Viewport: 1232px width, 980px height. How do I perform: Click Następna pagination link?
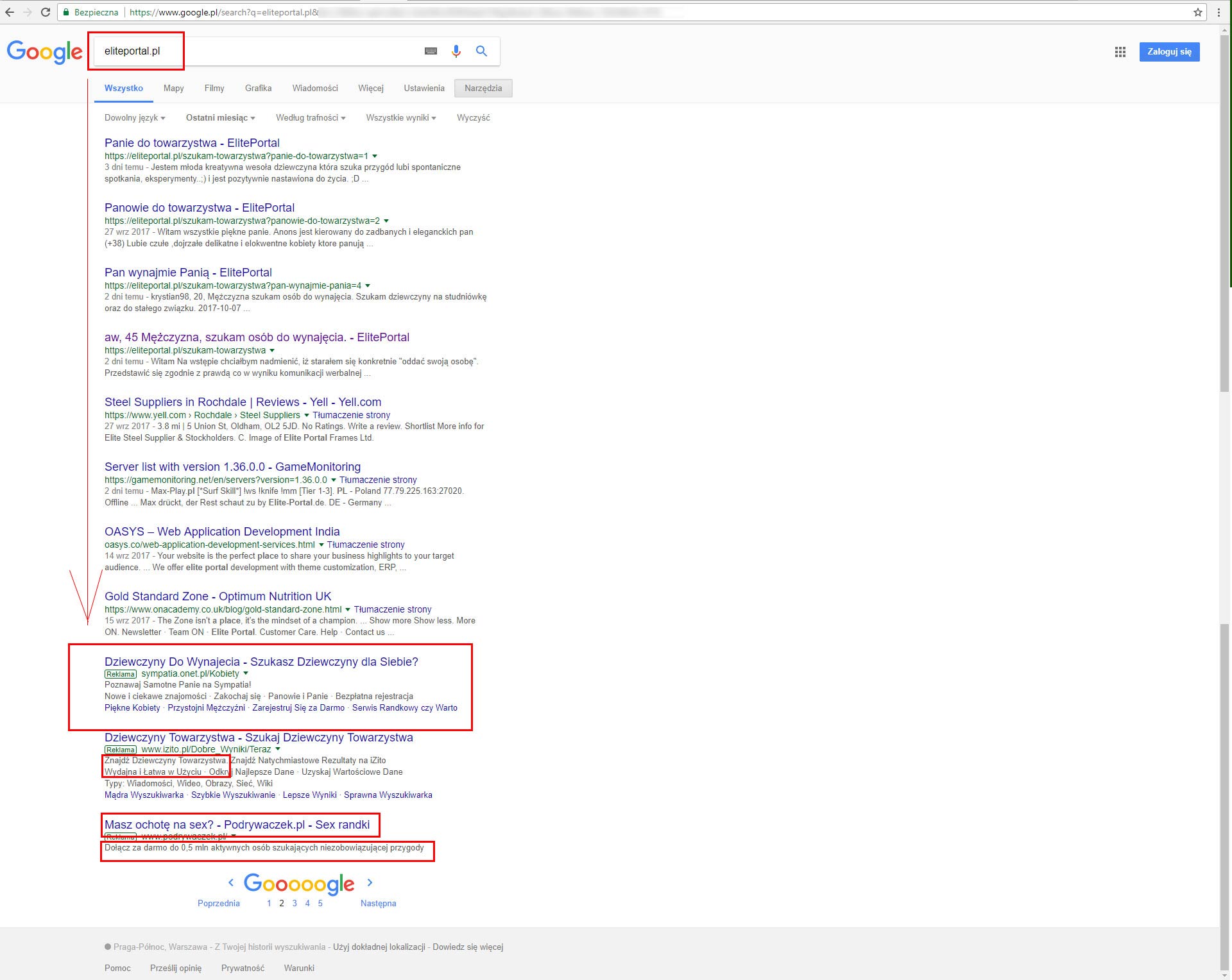[378, 904]
